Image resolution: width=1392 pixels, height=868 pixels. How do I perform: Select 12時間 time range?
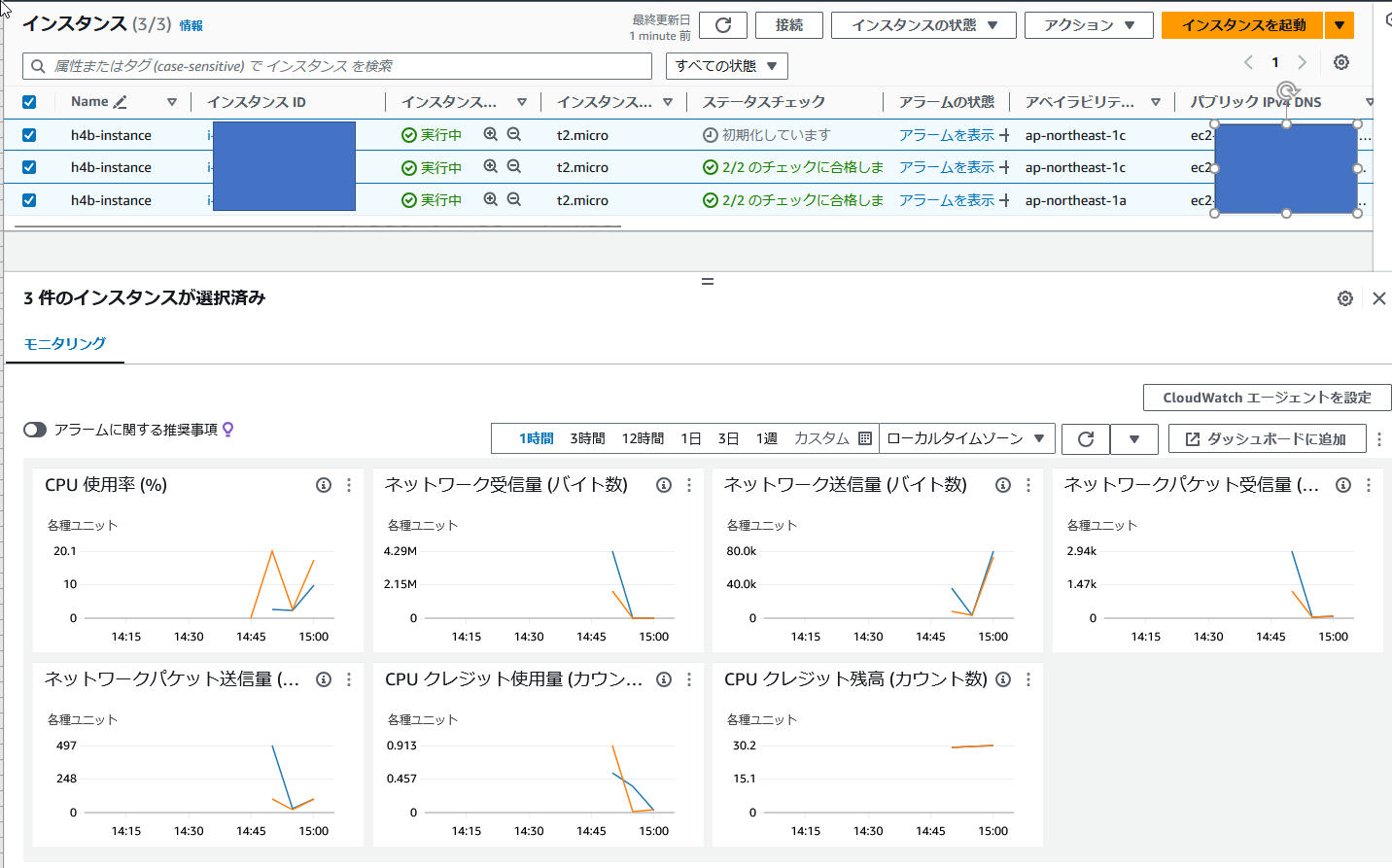click(x=643, y=439)
